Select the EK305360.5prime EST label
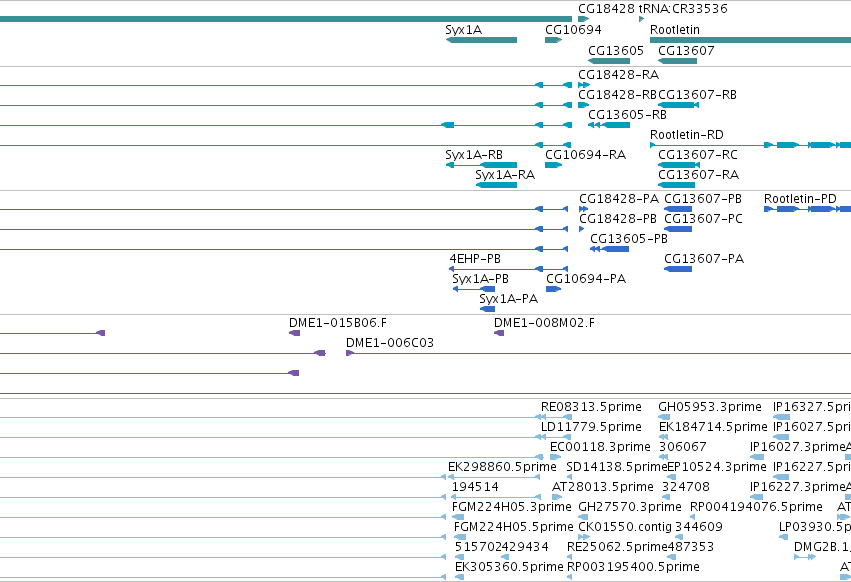This screenshot has height=582, width=851. [x=509, y=568]
